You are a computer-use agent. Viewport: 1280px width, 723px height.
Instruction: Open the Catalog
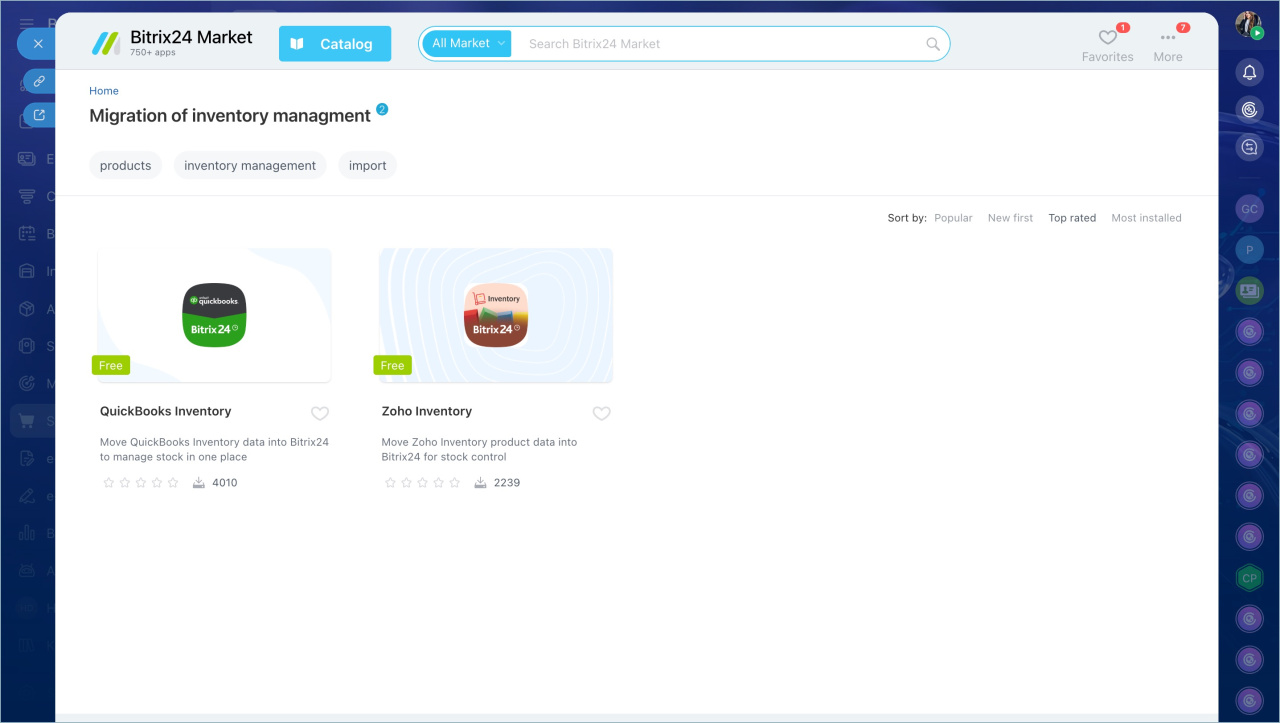[x=335, y=44]
